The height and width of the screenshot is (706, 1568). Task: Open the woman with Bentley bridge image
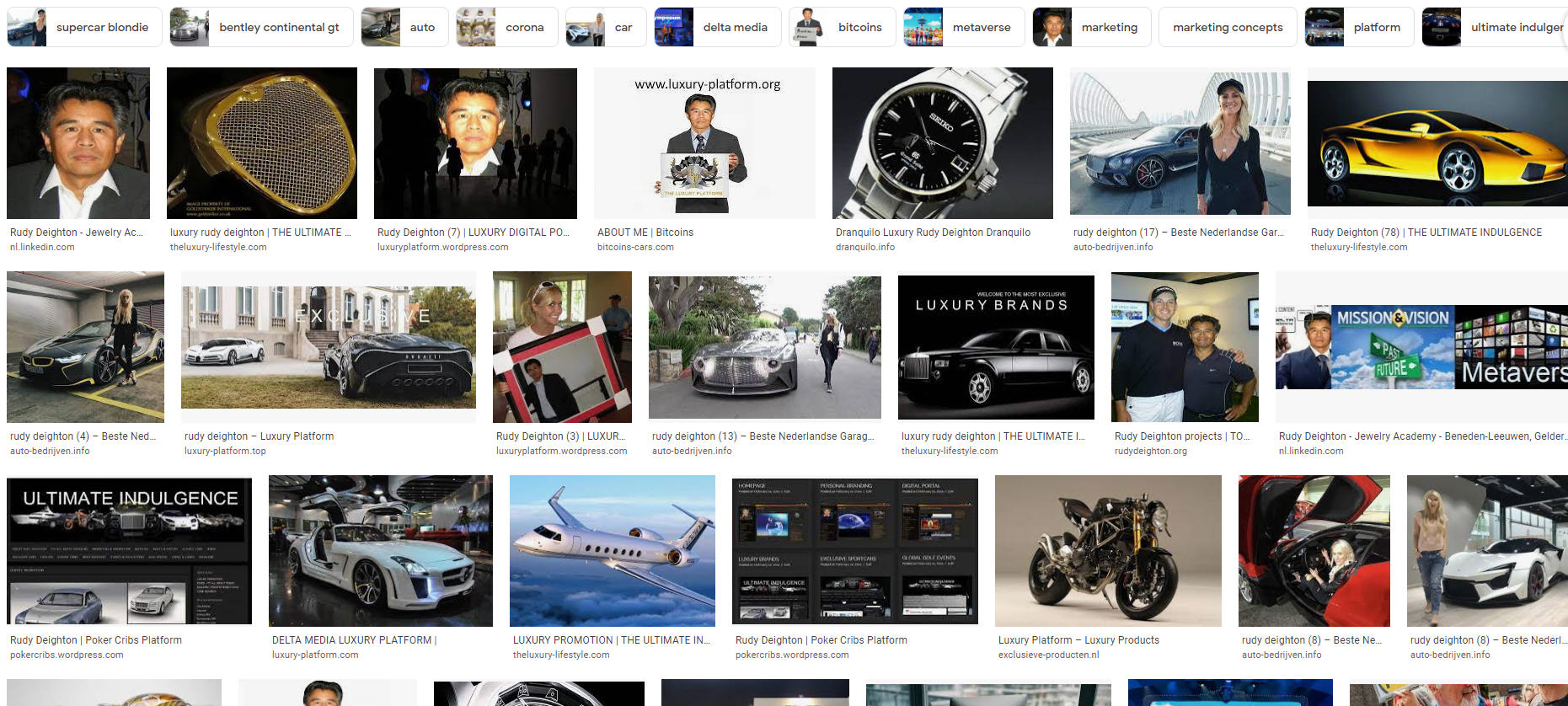coord(1180,143)
